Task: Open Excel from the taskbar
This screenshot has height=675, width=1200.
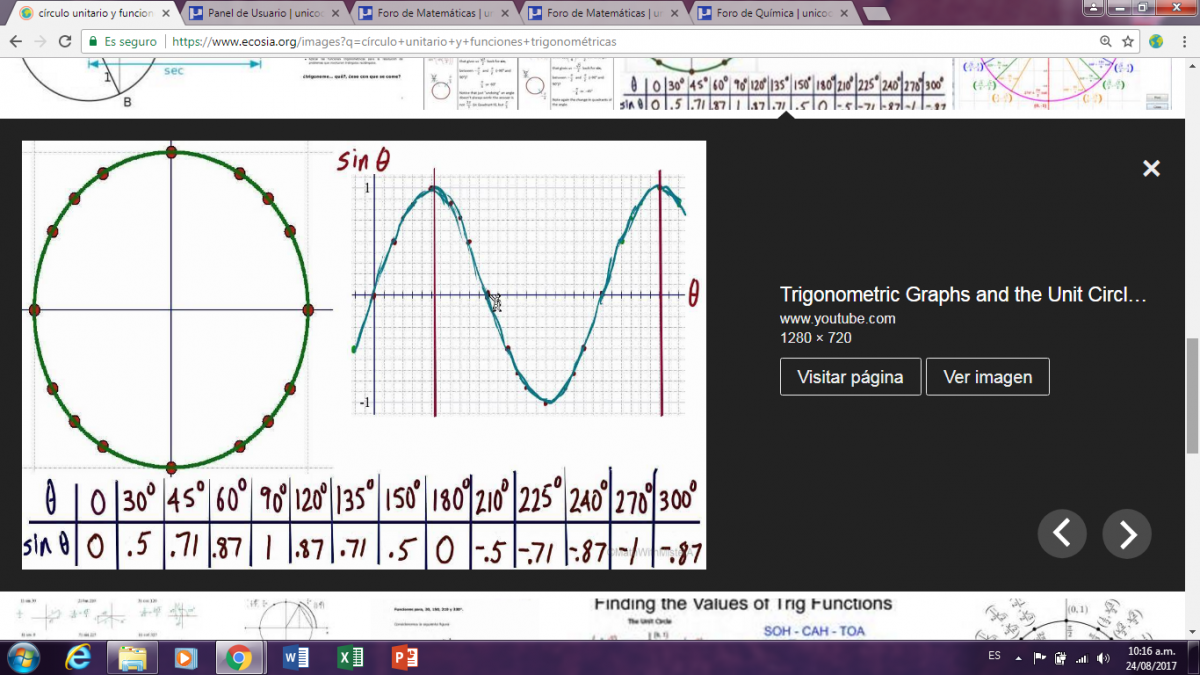Action: pyautogui.click(x=350, y=657)
